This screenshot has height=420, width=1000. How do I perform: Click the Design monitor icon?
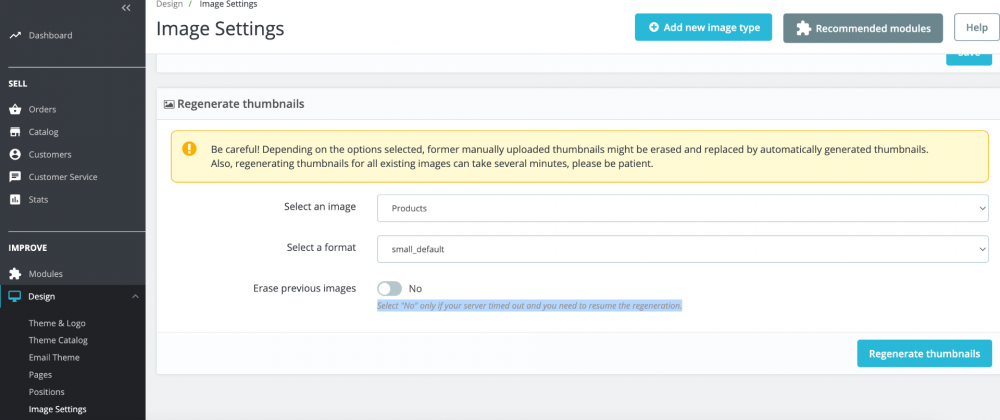pos(15,296)
